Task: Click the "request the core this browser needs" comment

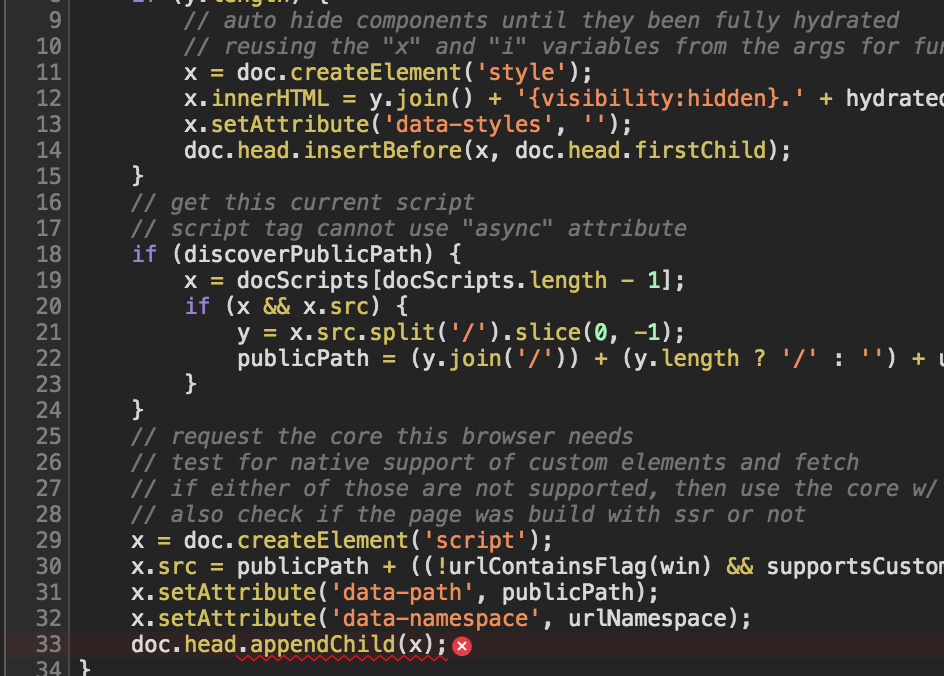Action: coord(382,436)
